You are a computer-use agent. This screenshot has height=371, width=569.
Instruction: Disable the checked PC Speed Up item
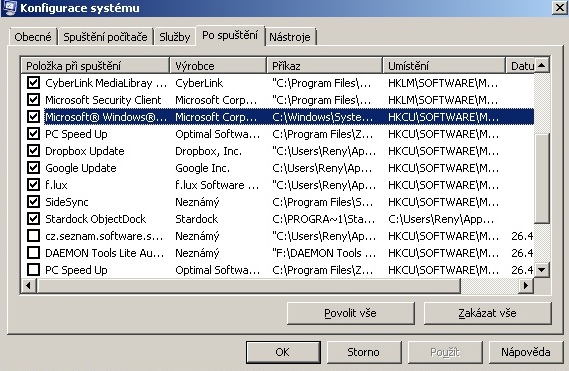point(33,134)
